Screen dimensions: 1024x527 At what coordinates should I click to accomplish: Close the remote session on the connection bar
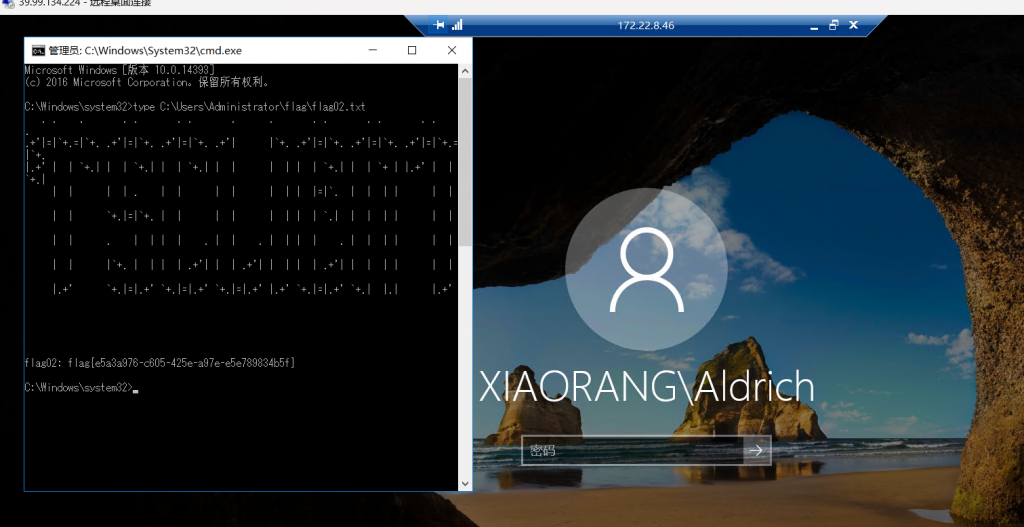(852, 24)
